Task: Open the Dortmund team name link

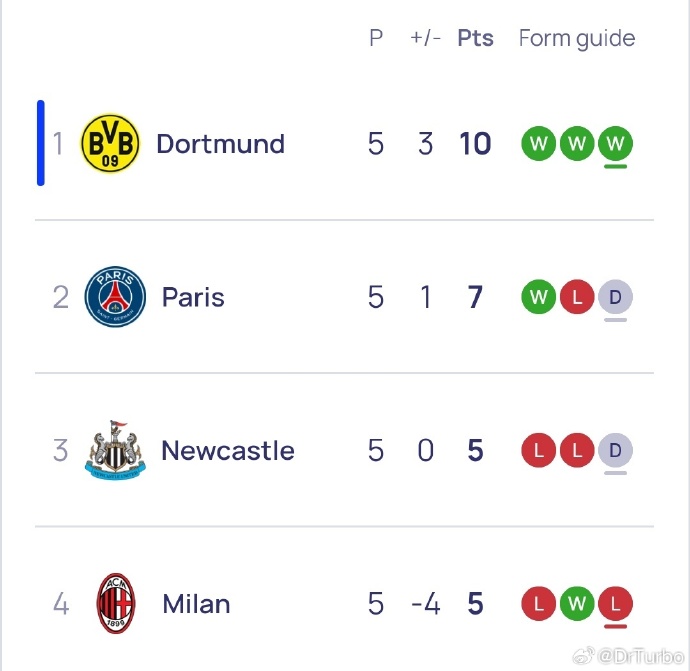Action: (220, 144)
